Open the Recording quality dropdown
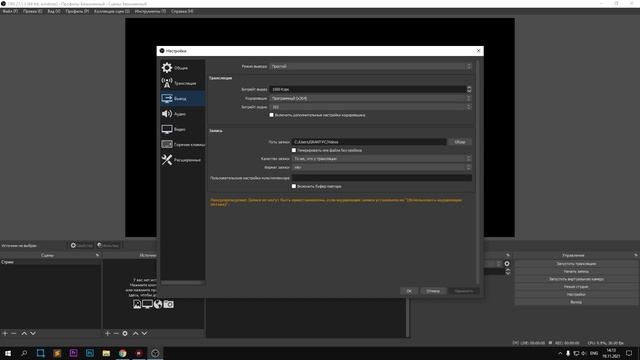Screen dimensions: 640x360 pyautogui.click(x=382, y=158)
